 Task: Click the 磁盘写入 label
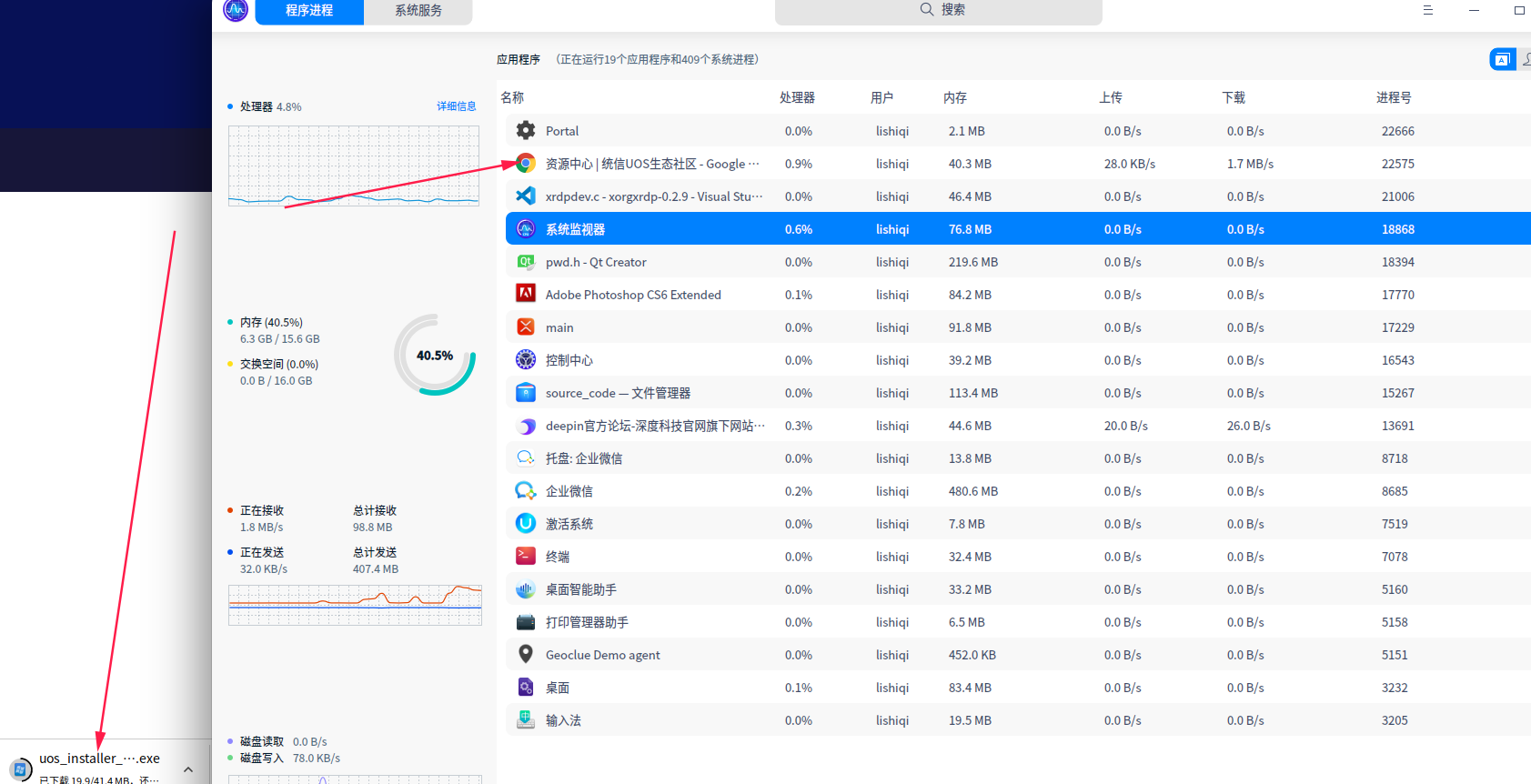[x=262, y=758]
